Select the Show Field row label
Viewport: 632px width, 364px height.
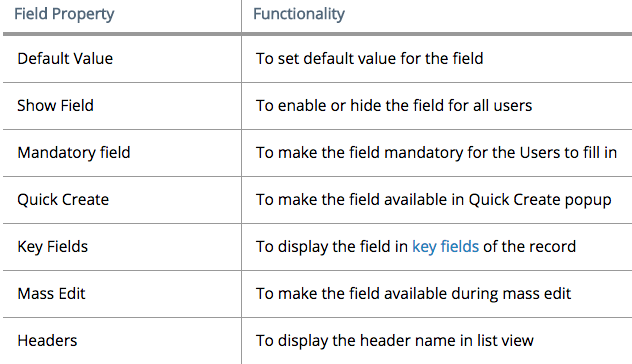(x=55, y=106)
